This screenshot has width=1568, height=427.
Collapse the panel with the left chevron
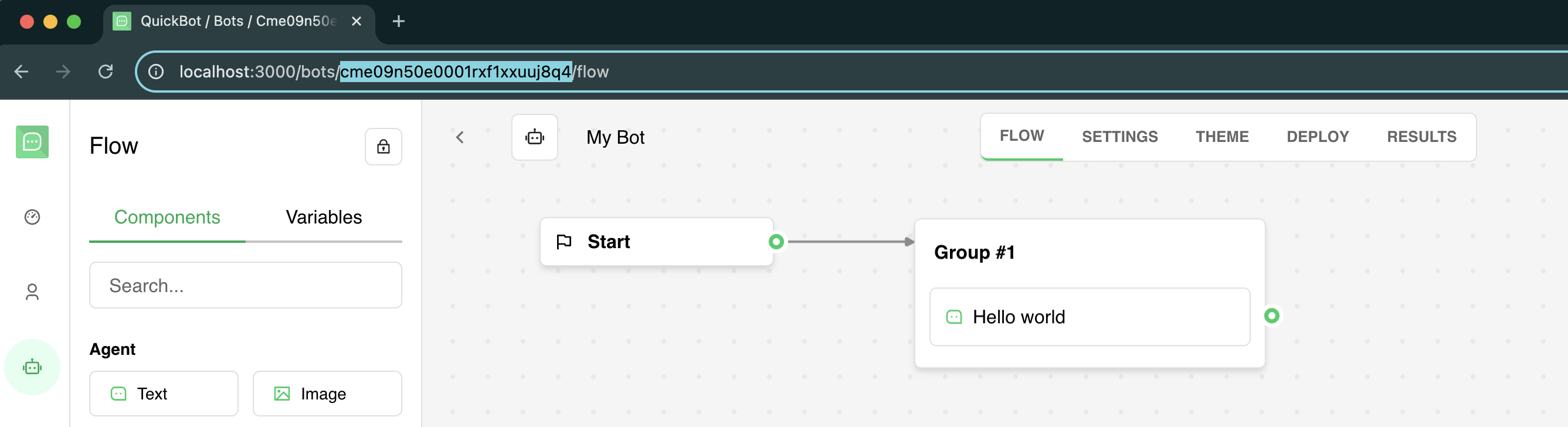(460, 138)
